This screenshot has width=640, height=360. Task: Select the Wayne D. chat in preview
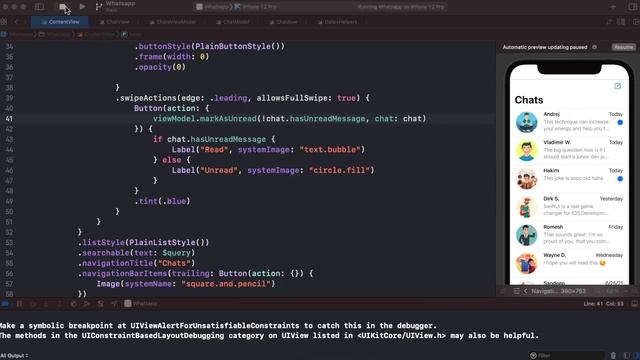click(570, 262)
